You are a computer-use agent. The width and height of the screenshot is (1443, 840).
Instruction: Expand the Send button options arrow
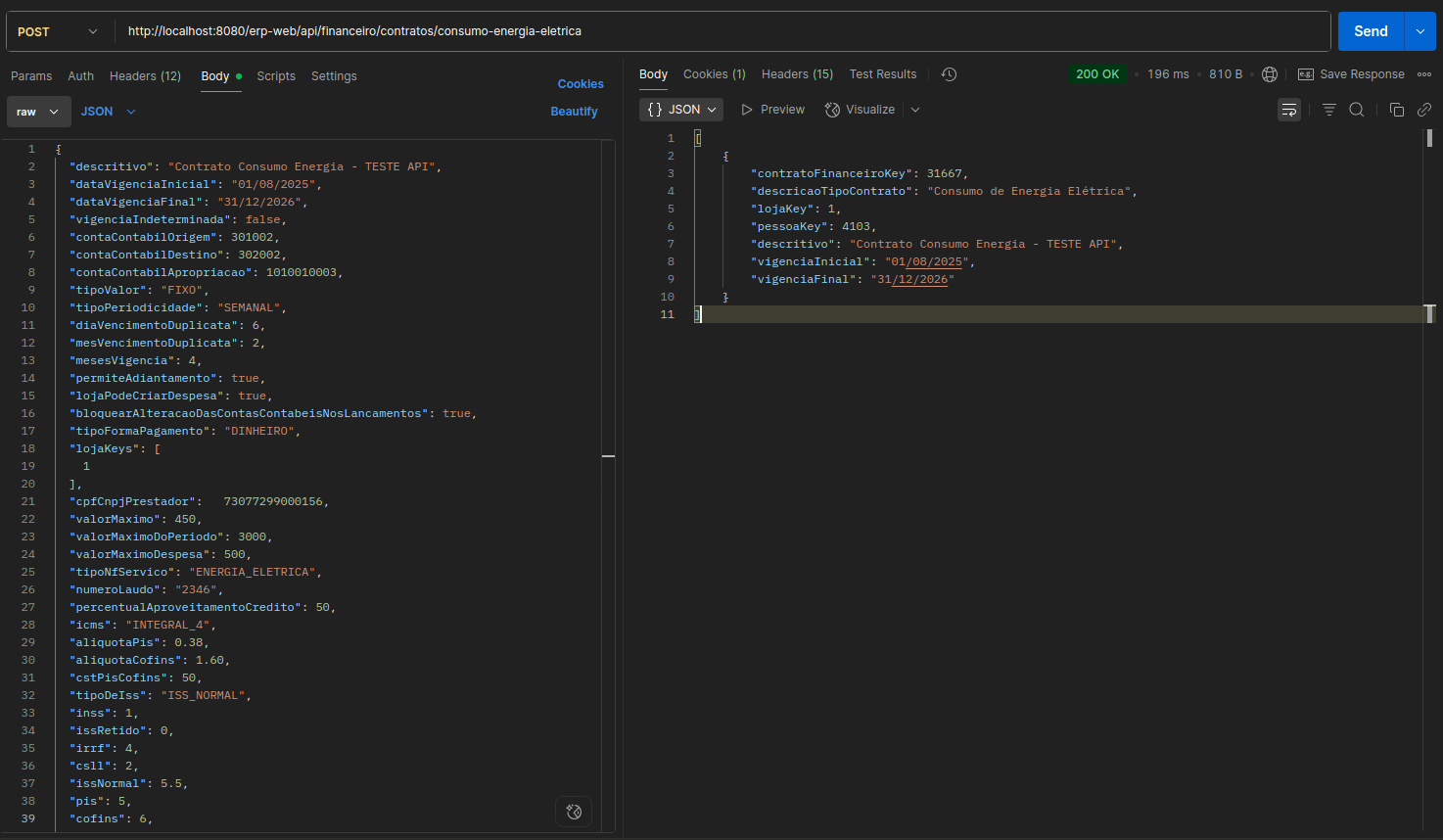pyautogui.click(x=1420, y=31)
